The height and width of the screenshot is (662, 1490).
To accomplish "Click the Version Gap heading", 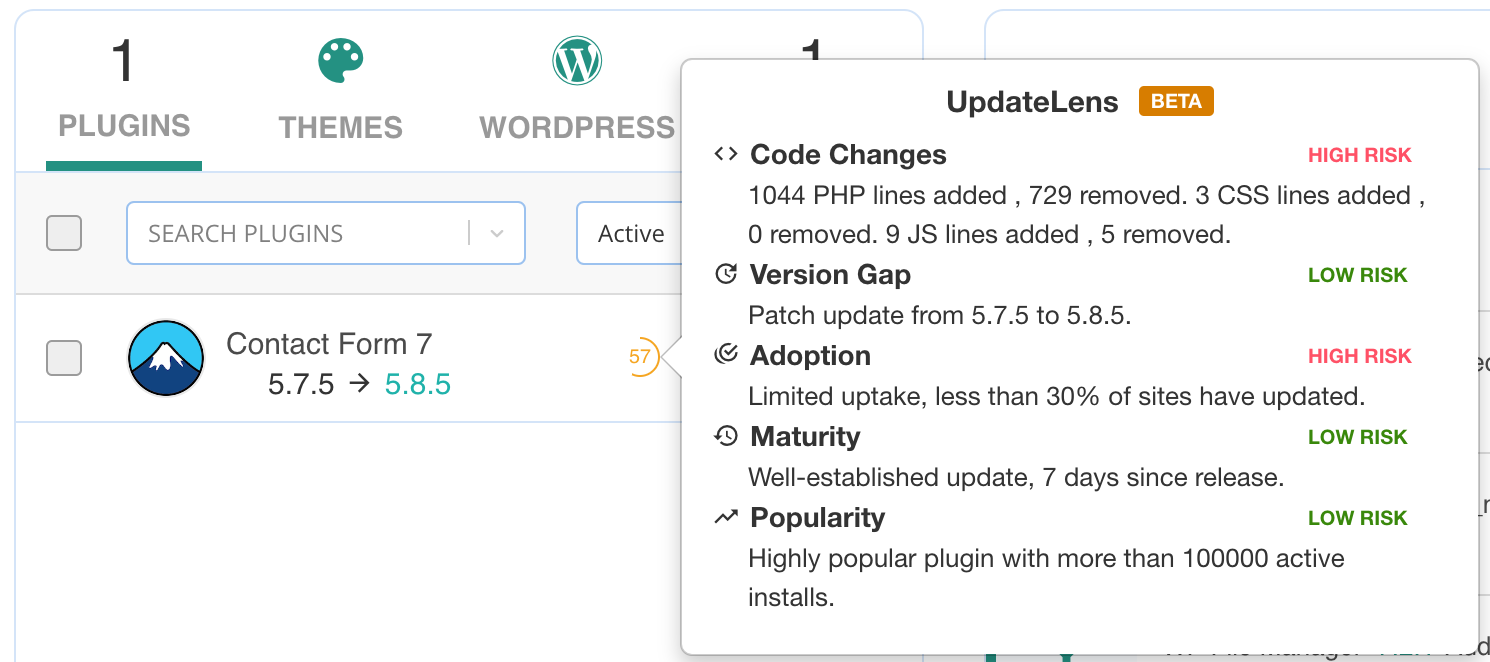I will pos(830,275).
